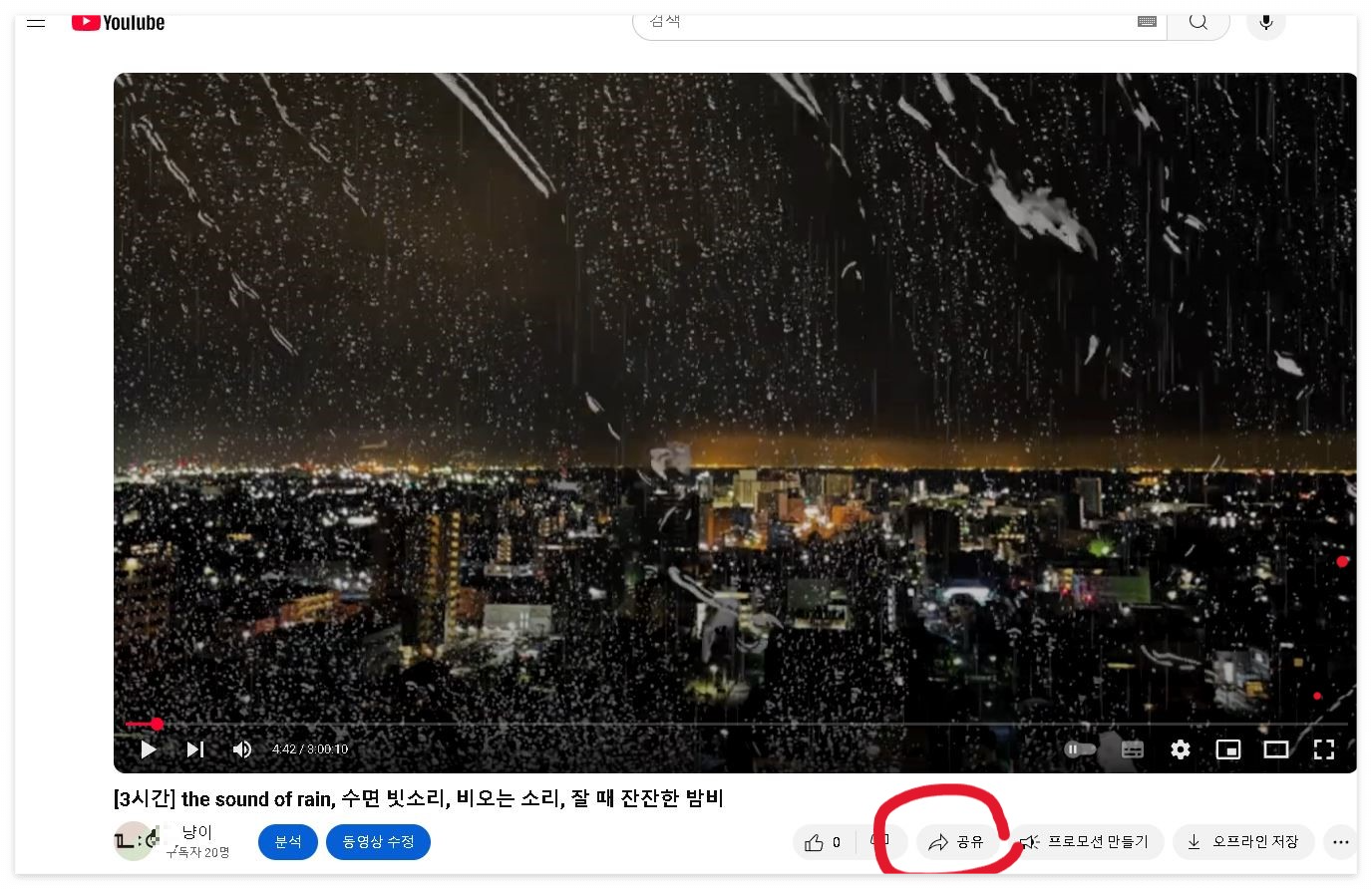Click the 4:42 / 3:00:10 time display
This screenshot has height=889, width=1372.
point(310,749)
